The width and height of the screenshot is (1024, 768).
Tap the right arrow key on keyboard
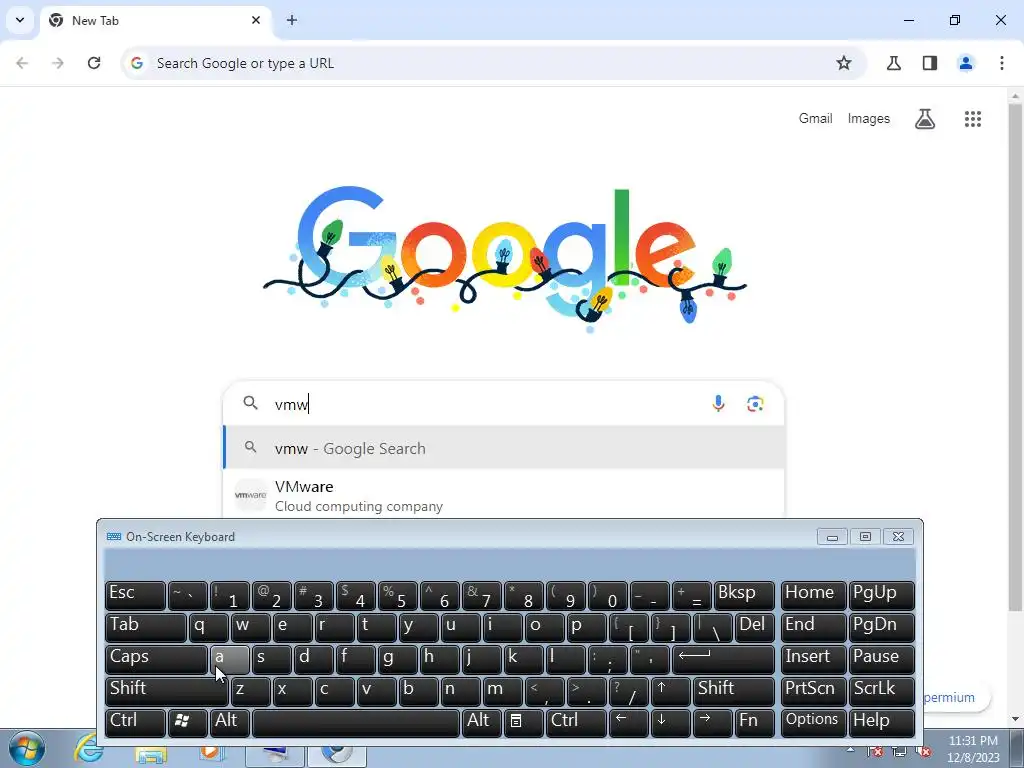click(712, 724)
